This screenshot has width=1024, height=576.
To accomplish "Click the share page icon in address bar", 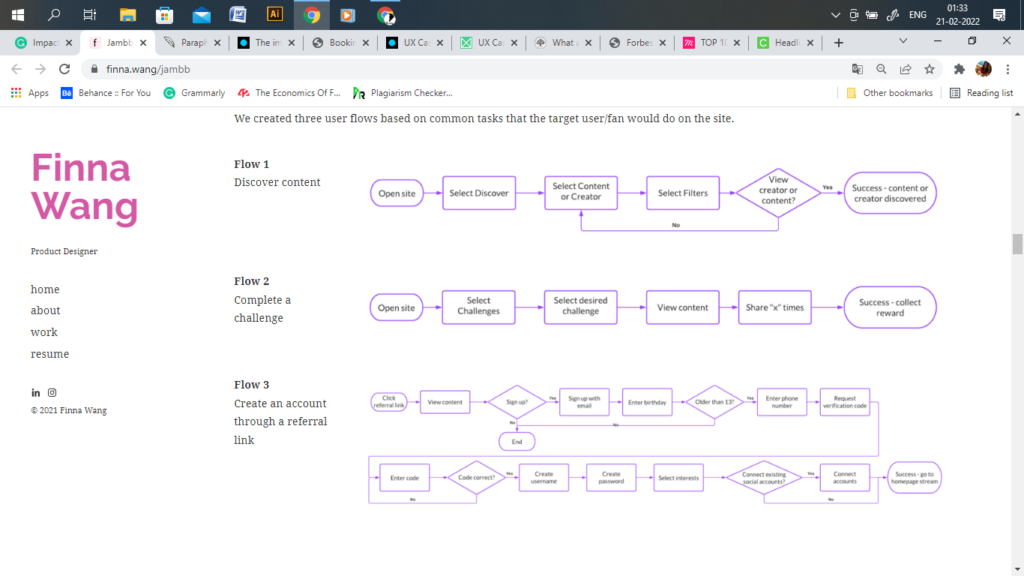I will tap(905, 69).
